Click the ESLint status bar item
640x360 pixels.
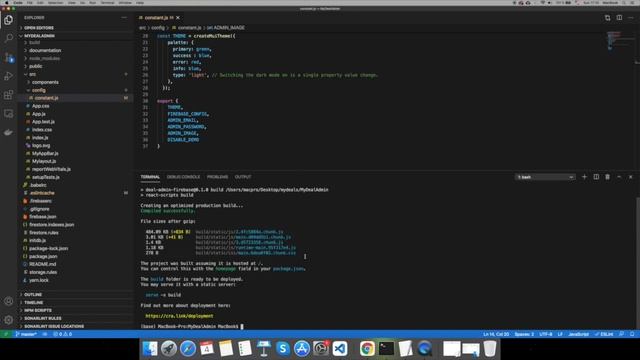coord(604,334)
